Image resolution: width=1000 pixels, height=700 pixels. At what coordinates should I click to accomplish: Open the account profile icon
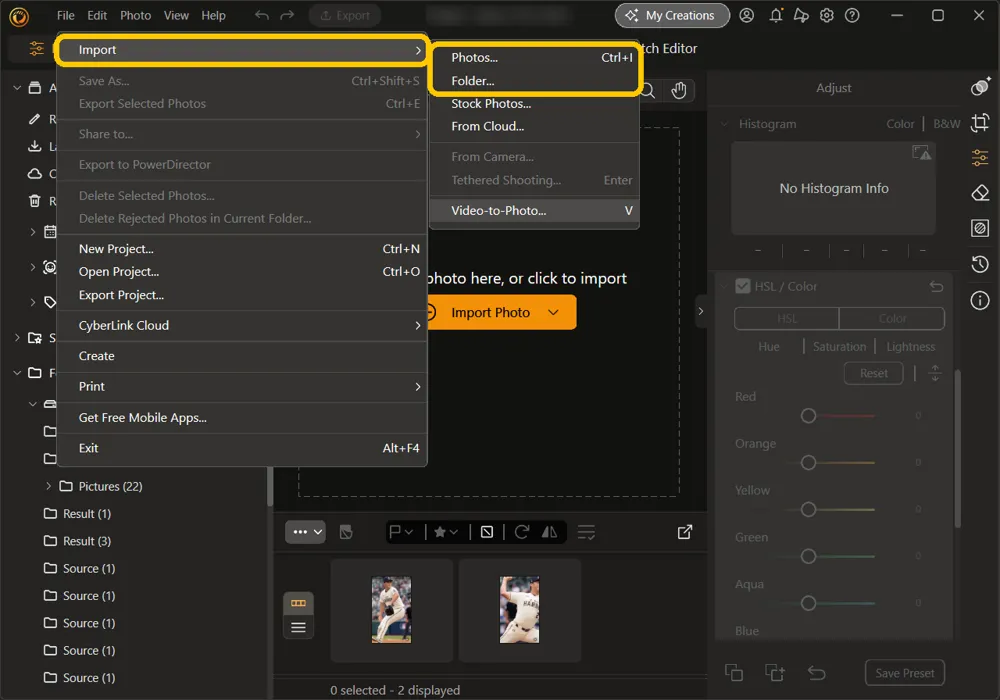746,15
